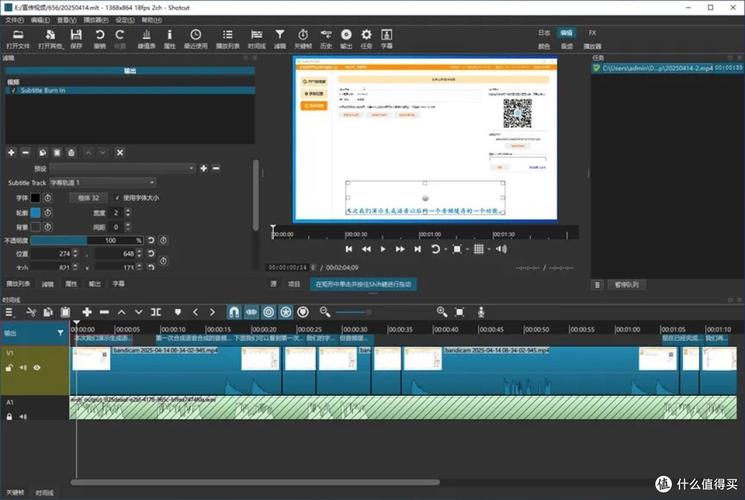The image size is (745, 500).
Task: Zoom the timeline to fit
Action: 459,312
